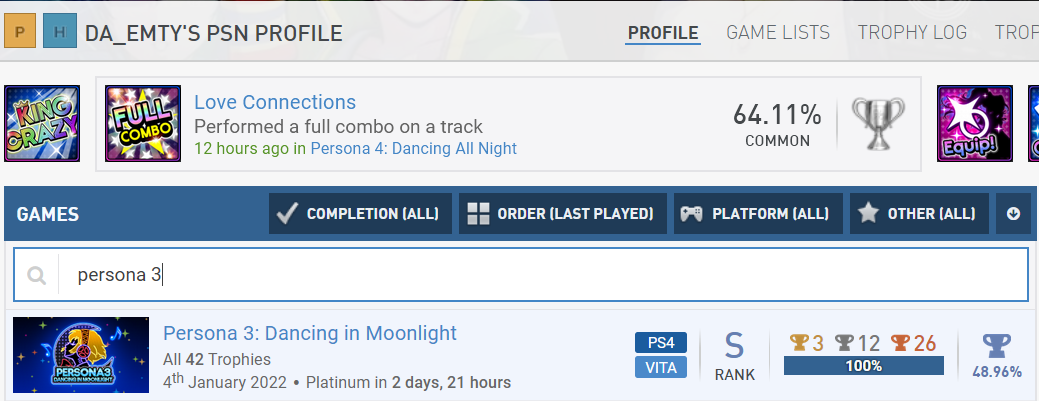Open the King Crazy trophy icon
Image resolution: width=1039 pixels, height=401 pixels.
pyautogui.click(x=28, y=123)
